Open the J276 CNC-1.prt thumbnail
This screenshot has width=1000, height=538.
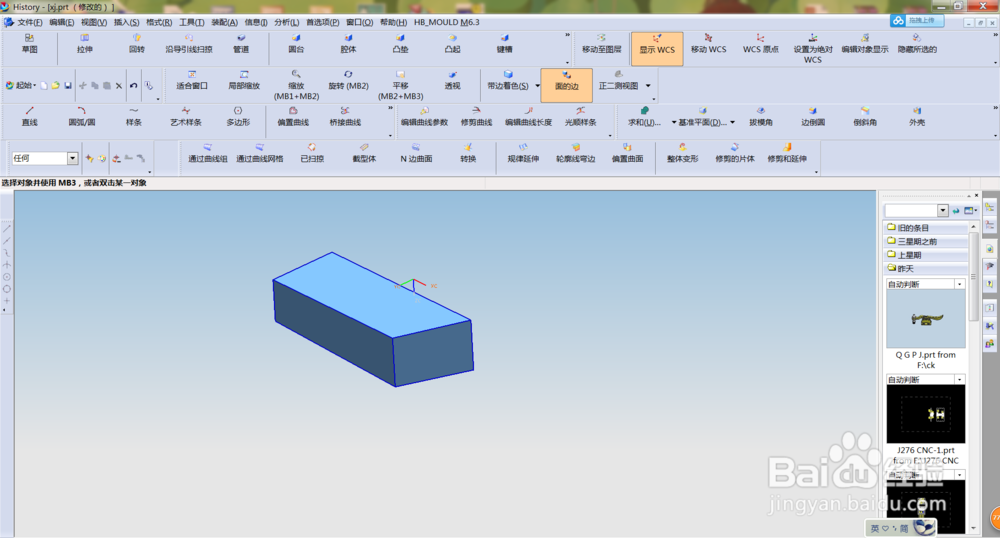[925, 414]
